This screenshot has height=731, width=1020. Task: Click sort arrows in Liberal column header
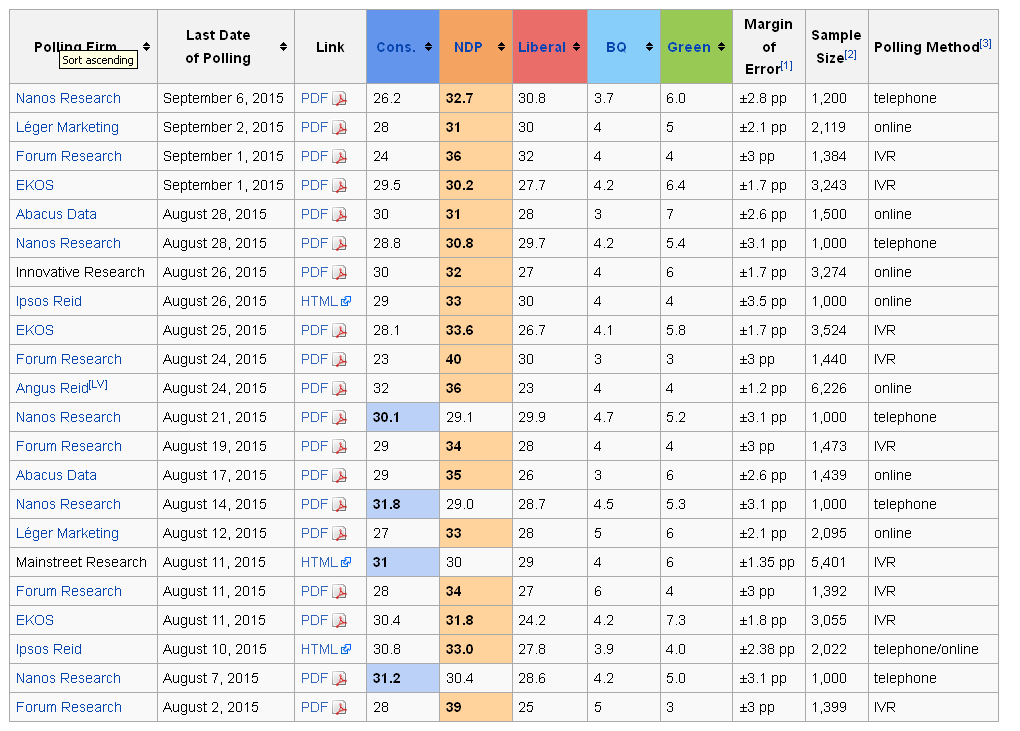[576, 47]
